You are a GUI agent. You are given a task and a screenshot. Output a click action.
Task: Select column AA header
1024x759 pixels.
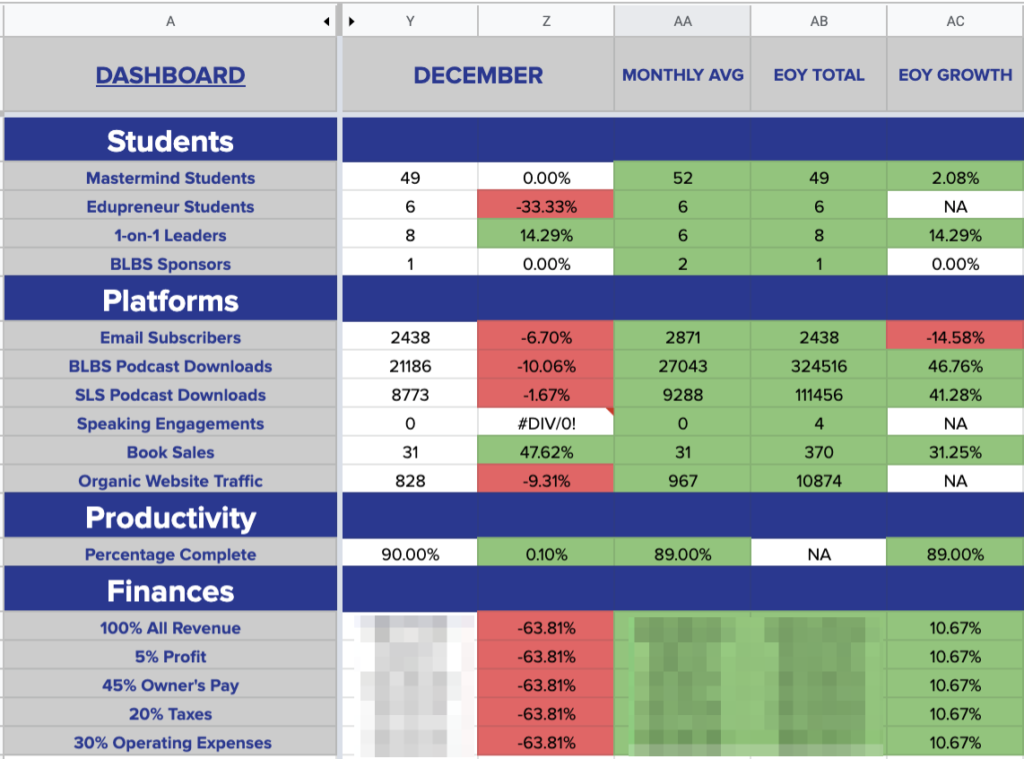point(682,19)
